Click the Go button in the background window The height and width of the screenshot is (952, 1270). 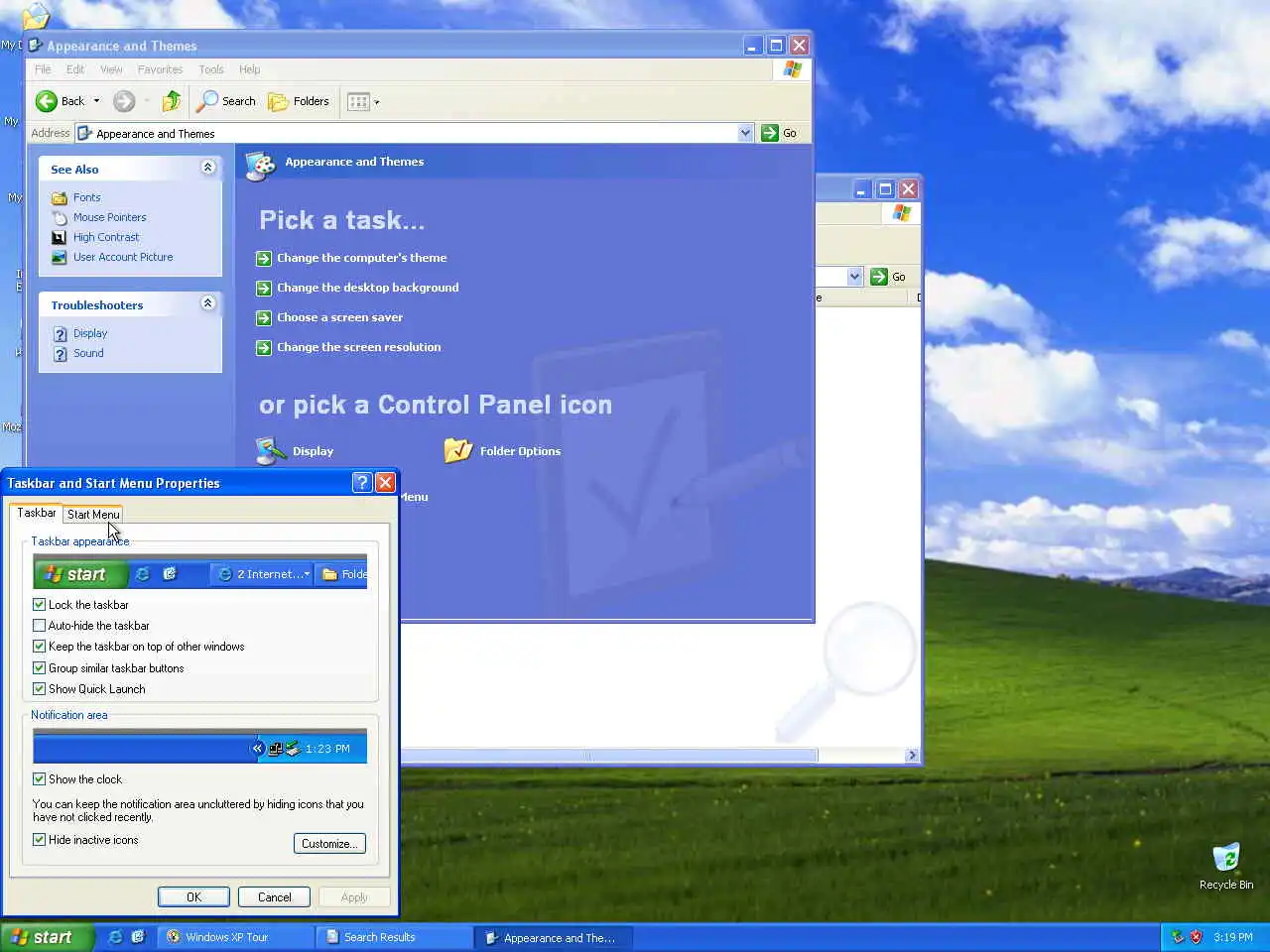point(888,277)
